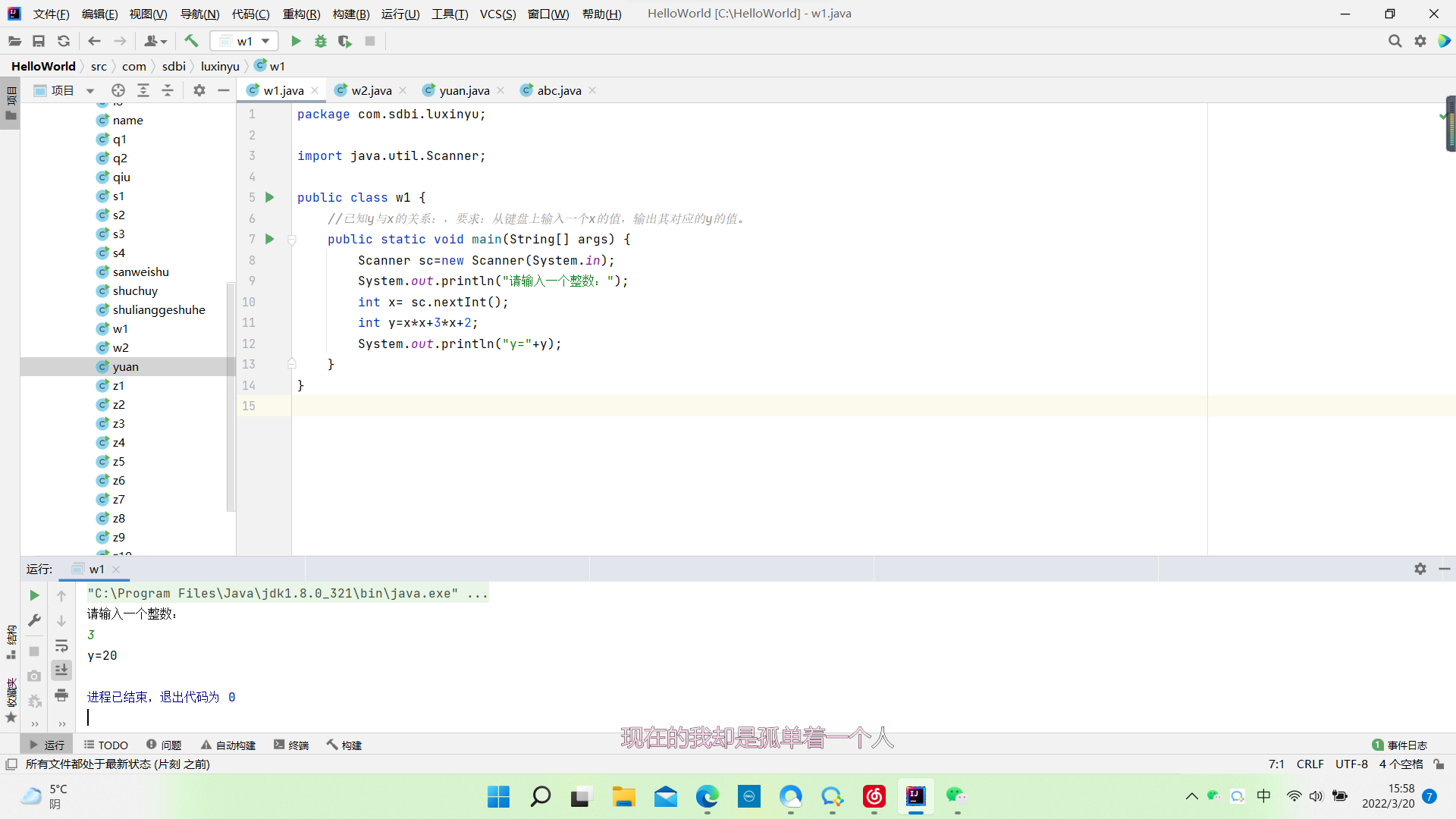The image size is (1456, 819).
Task: Click the Print console output icon
Action: 61,695
